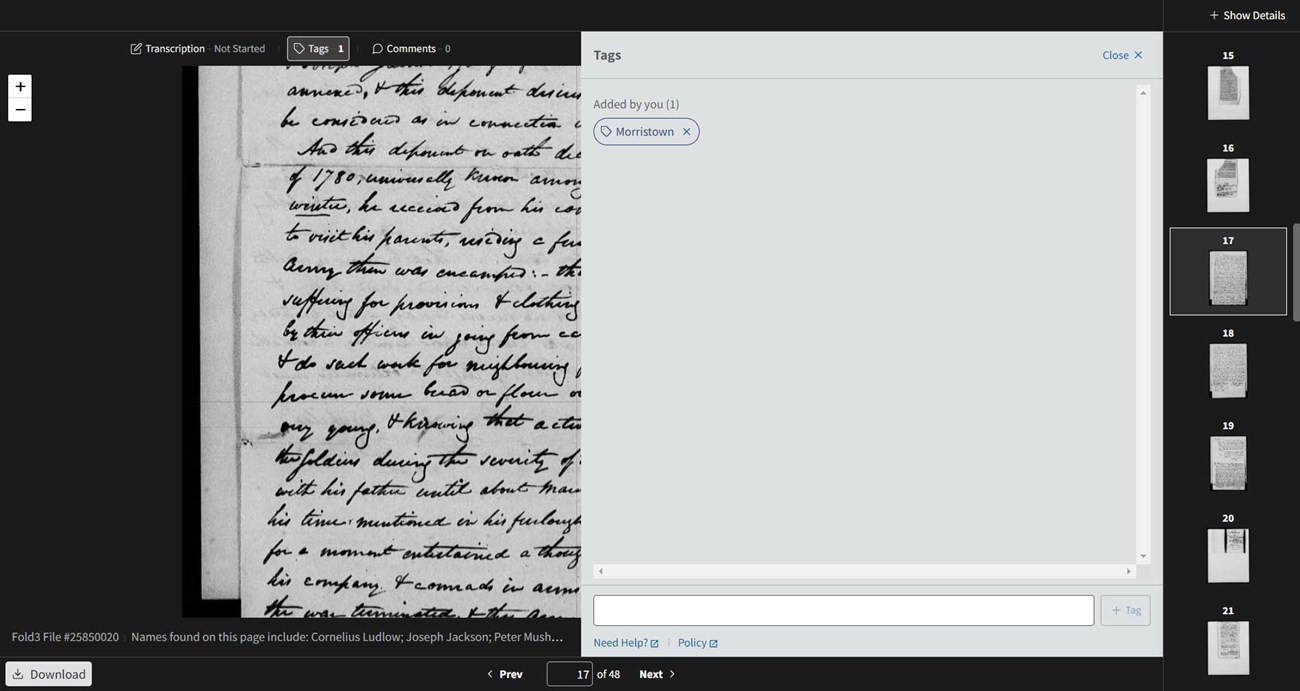The width and height of the screenshot is (1300, 691).
Task: Open the Comments tab
Action: pyautogui.click(x=411, y=48)
